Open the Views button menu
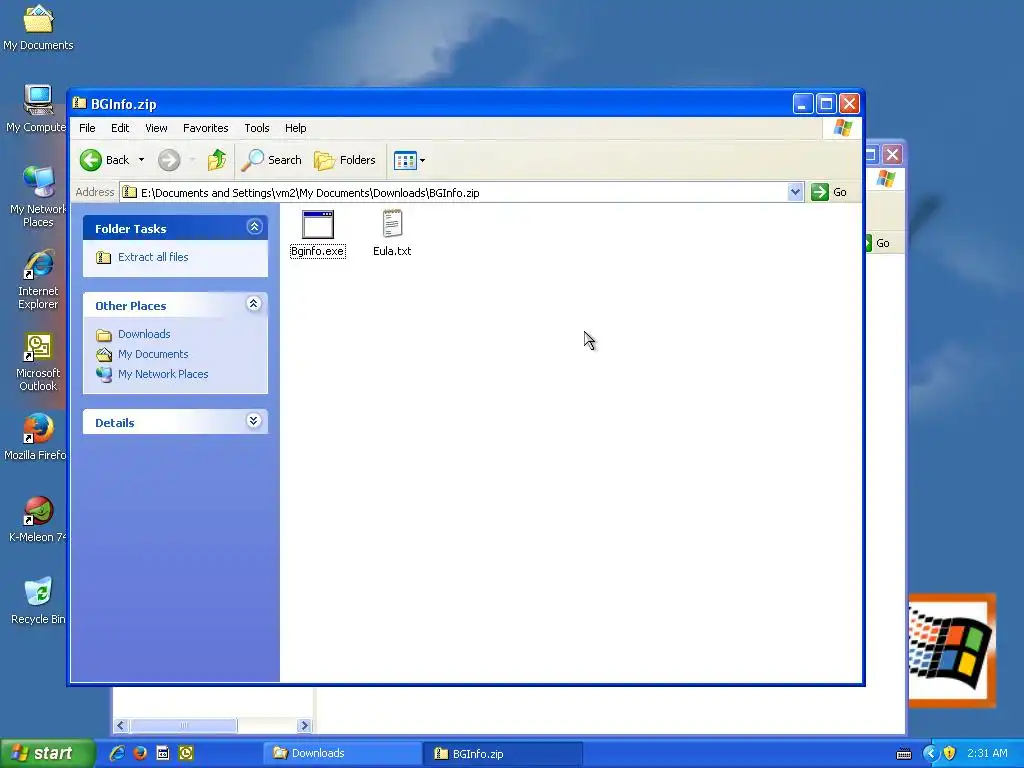The width and height of the screenshot is (1024, 768). pyautogui.click(x=409, y=160)
